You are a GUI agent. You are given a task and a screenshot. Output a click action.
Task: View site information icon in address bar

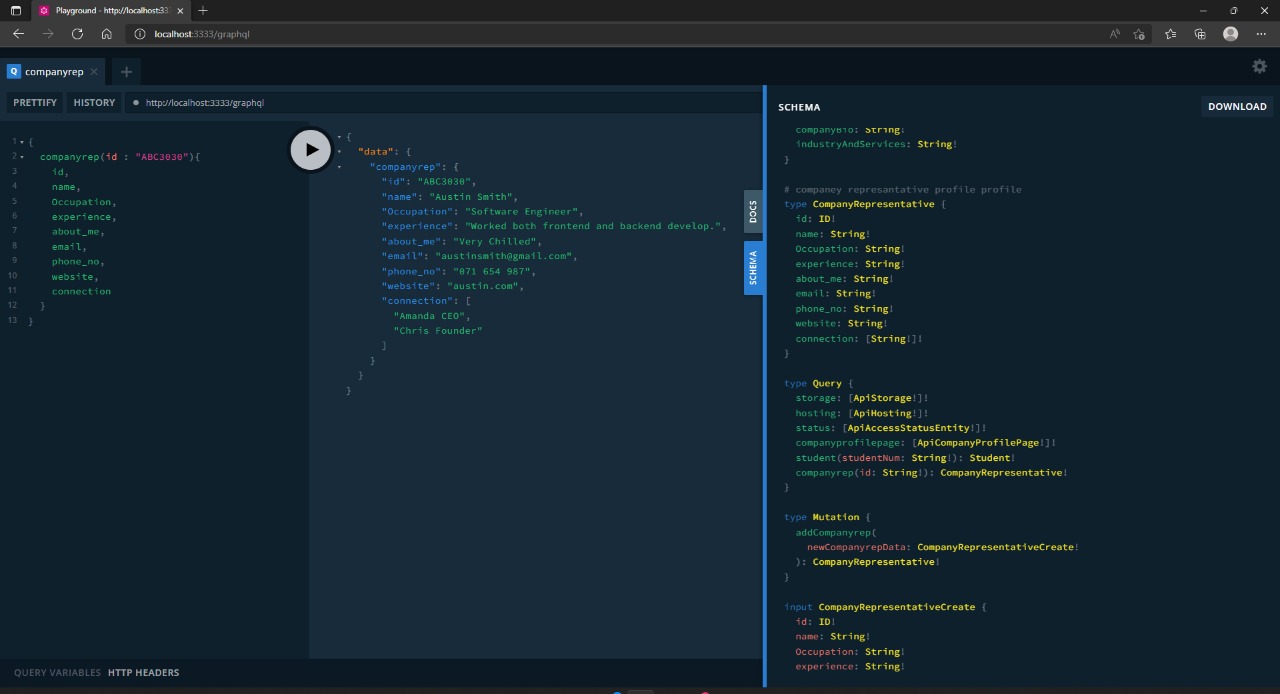[x=140, y=34]
